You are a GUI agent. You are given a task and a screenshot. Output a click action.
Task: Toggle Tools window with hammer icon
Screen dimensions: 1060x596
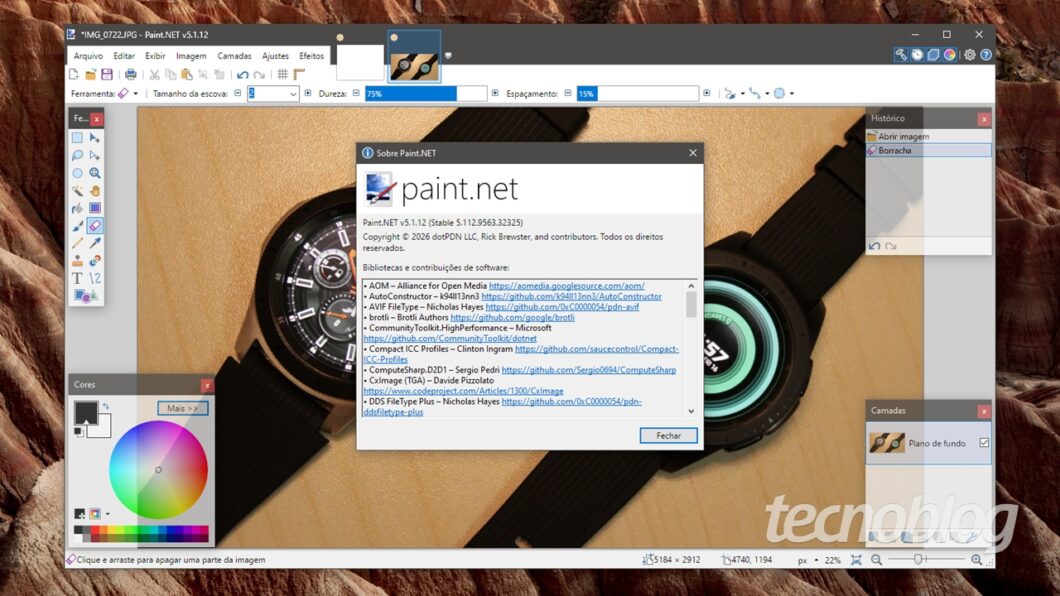point(900,55)
